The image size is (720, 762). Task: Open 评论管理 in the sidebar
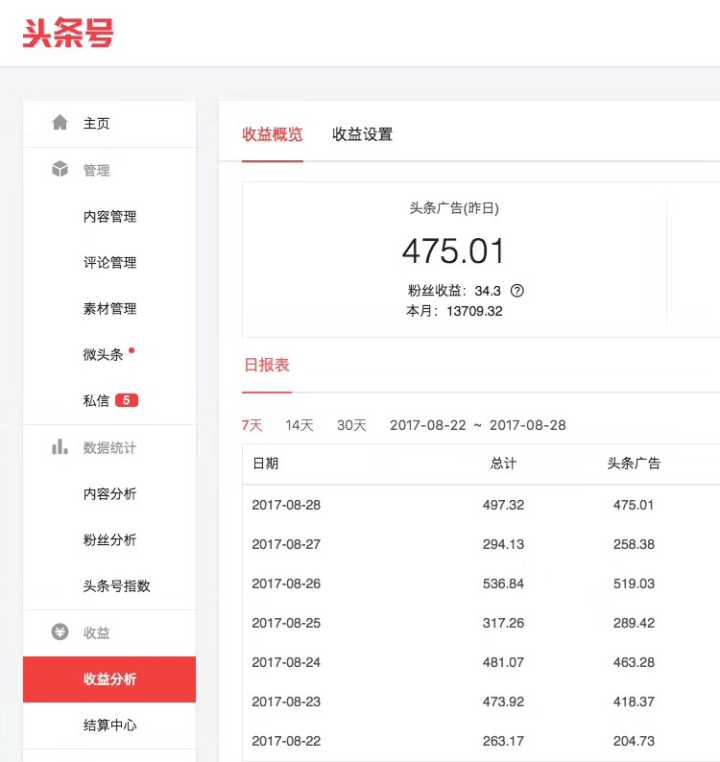[x=109, y=262]
